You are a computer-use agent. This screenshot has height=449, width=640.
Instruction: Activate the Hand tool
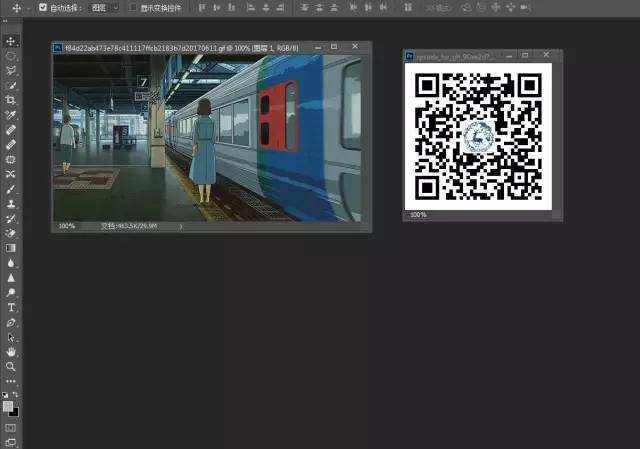pyautogui.click(x=12, y=352)
